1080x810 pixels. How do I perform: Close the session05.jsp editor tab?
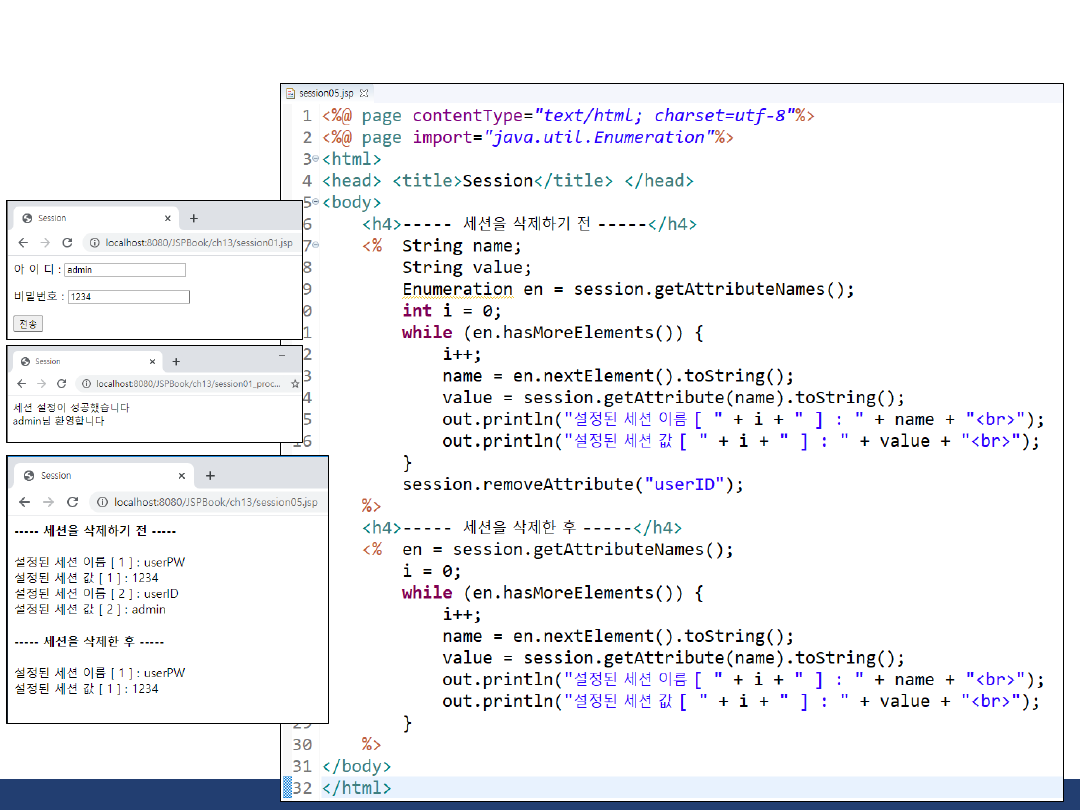(x=364, y=92)
